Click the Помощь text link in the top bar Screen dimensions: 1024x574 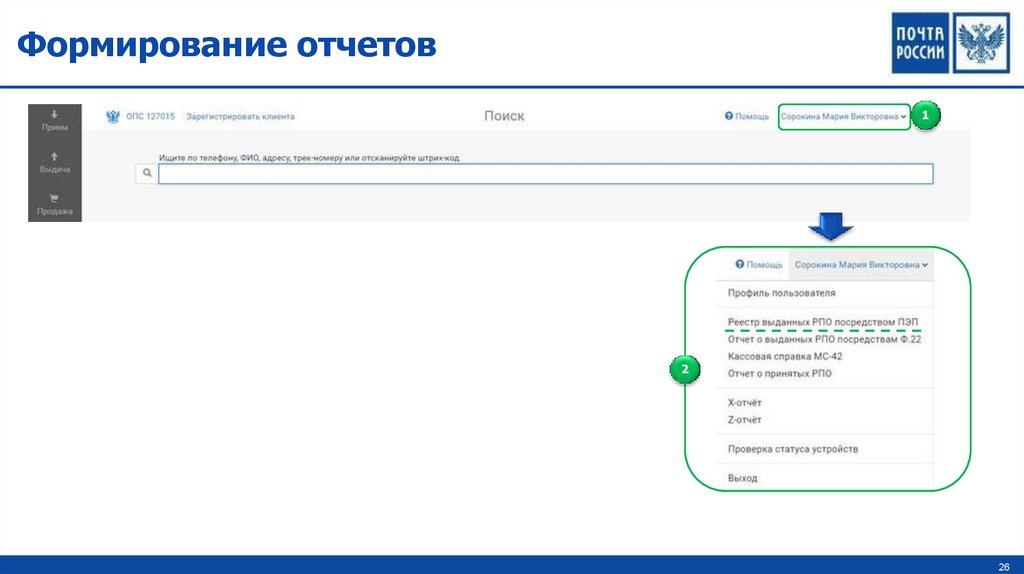click(x=752, y=117)
